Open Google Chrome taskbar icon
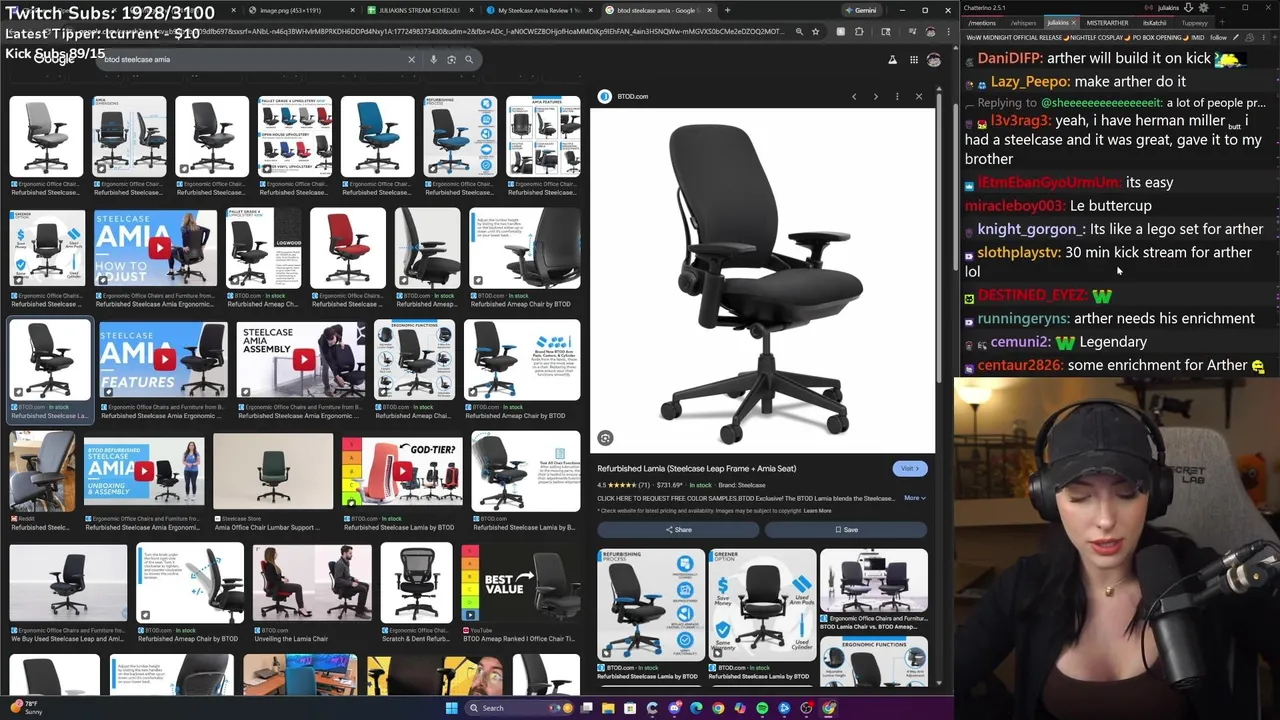Viewport: 1280px width, 720px height. click(718, 708)
